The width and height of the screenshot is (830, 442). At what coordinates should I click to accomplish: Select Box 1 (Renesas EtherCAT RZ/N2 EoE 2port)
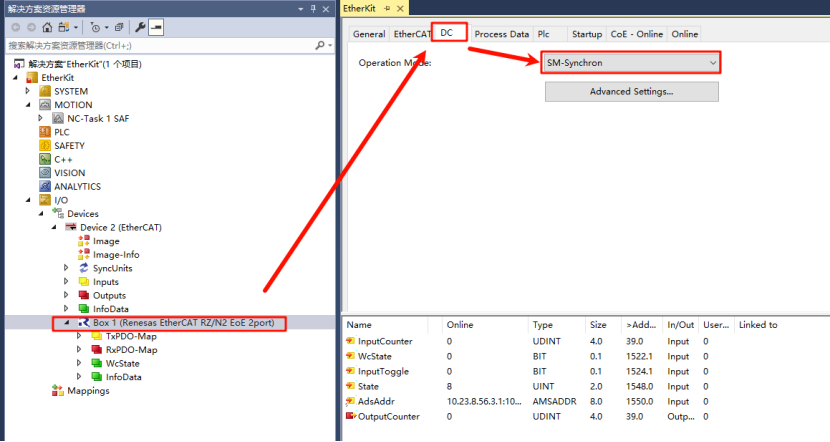[184, 322]
